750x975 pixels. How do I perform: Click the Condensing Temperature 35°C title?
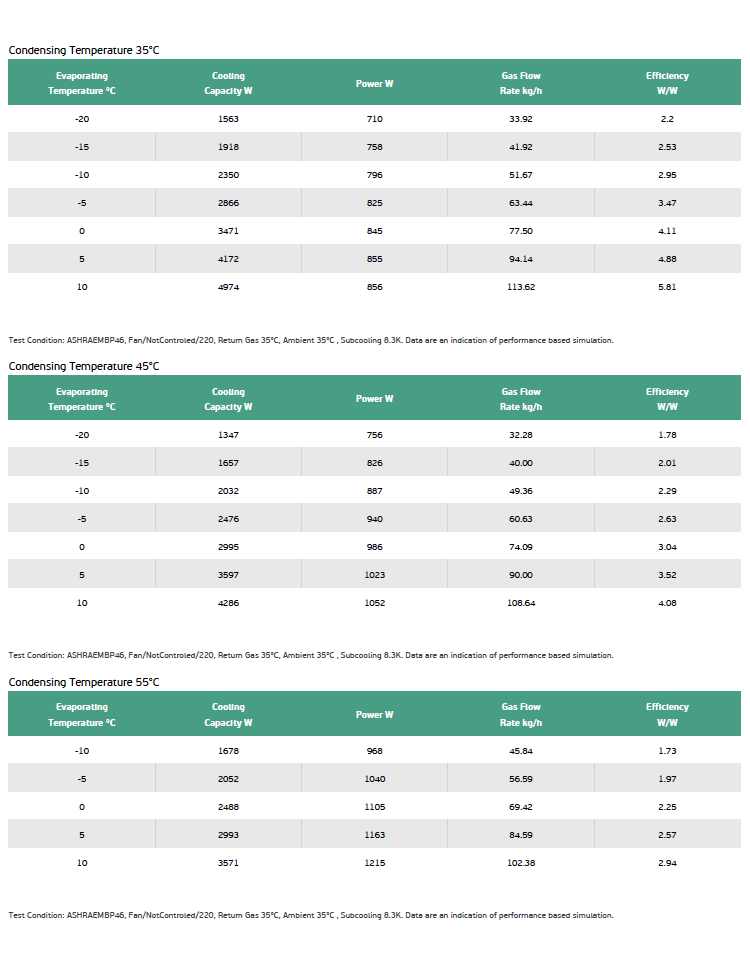coord(84,50)
